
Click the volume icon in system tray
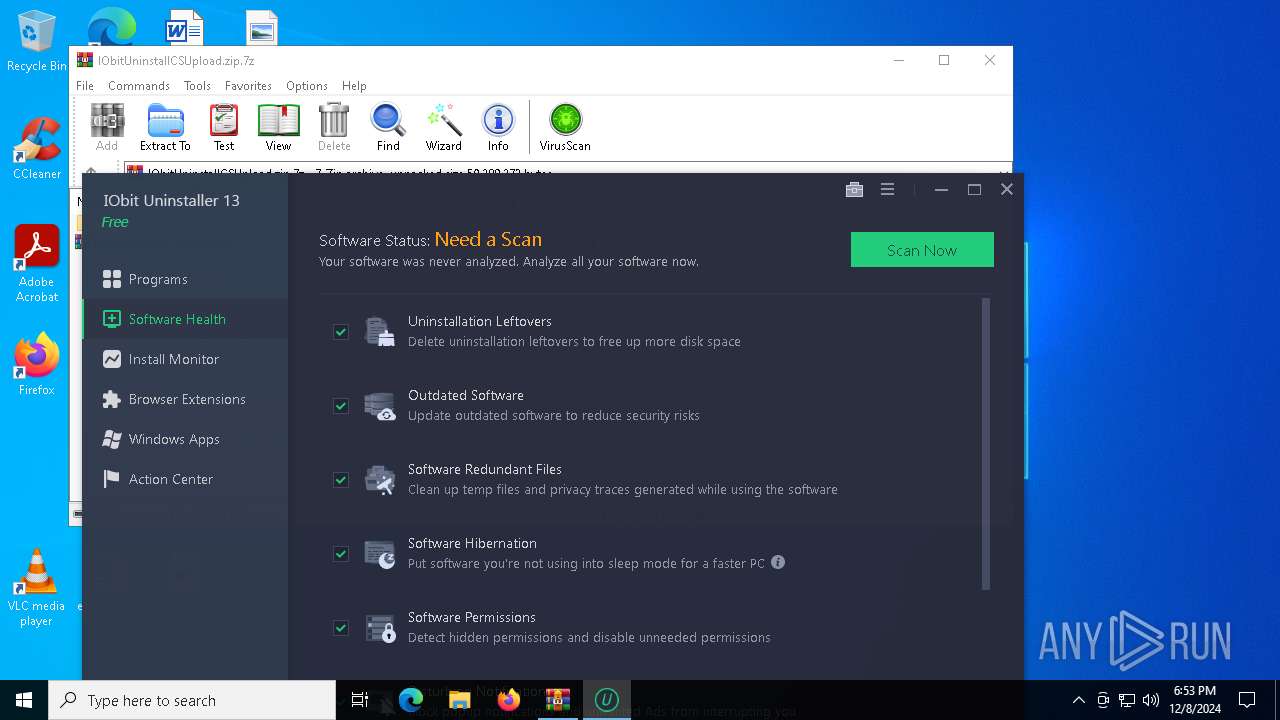pyautogui.click(x=1151, y=700)
